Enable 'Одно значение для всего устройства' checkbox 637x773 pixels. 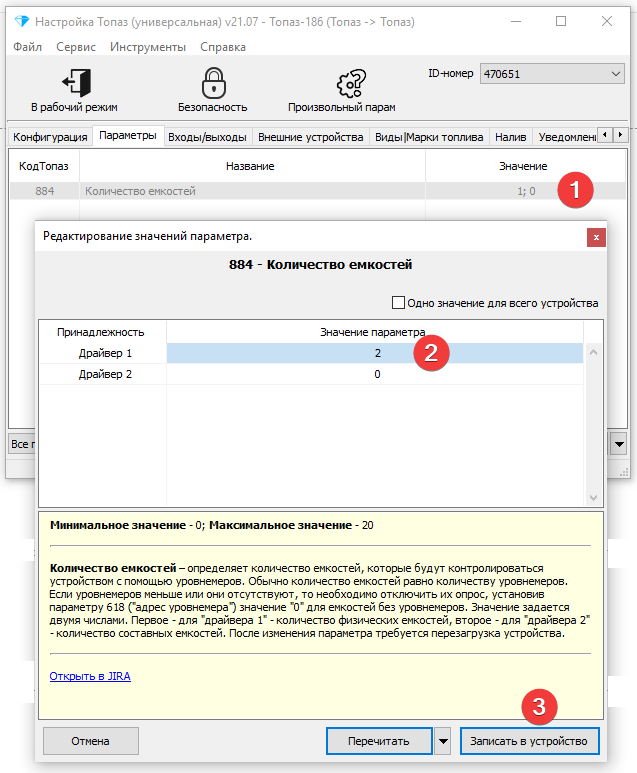[x=398, y=302]
